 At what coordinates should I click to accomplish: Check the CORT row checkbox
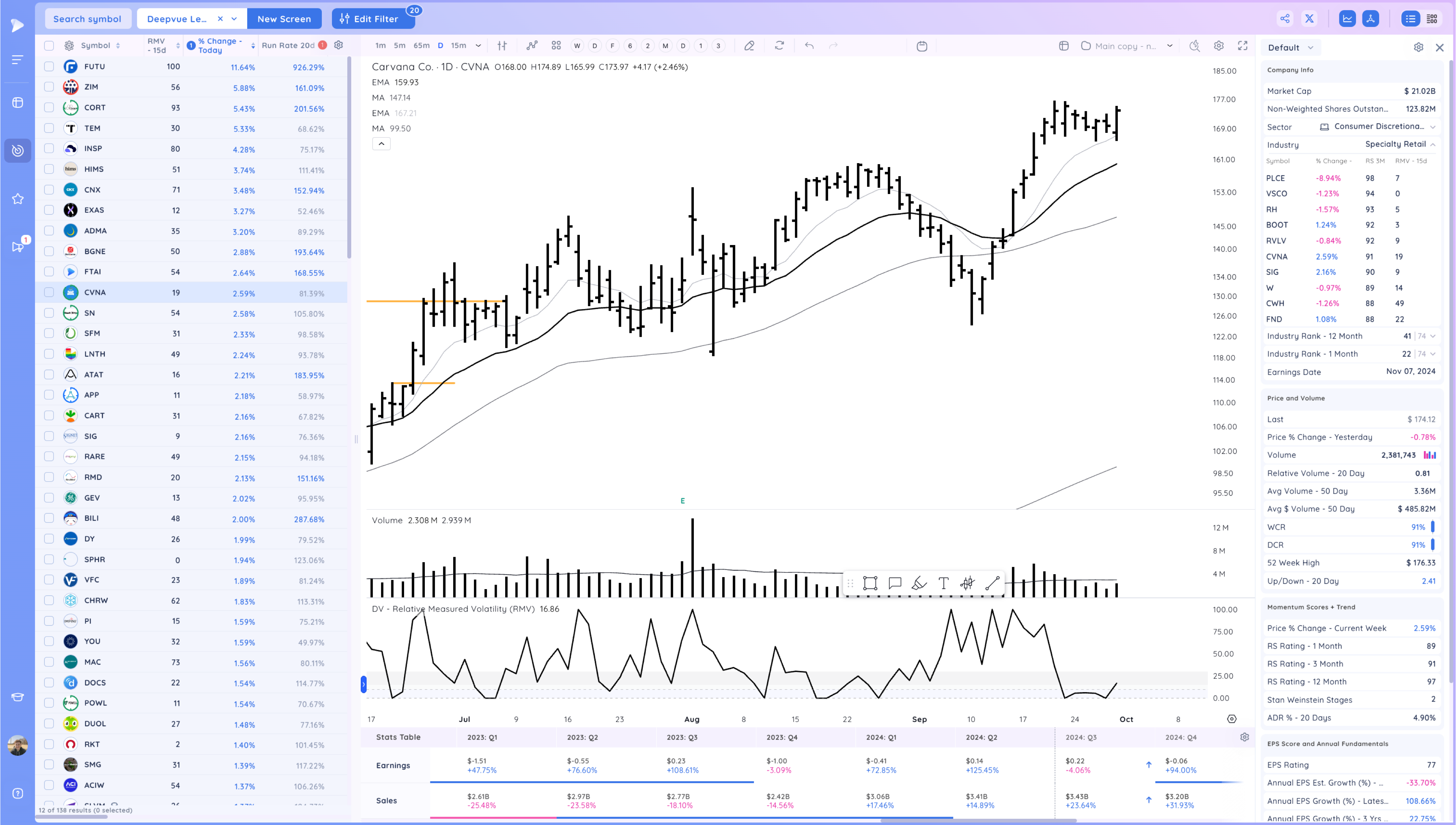49,108
